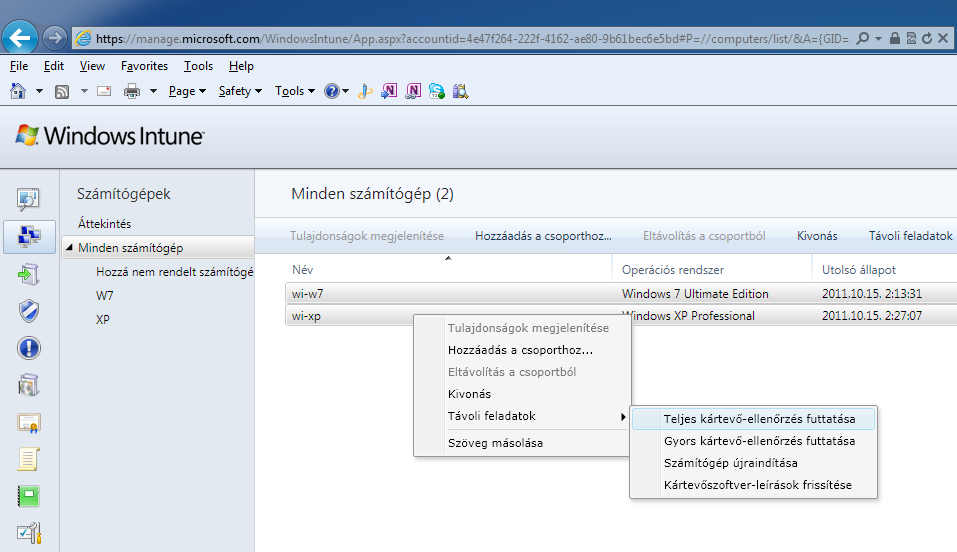Open the View menu
Image resolution: width=957 pixels, height=552 pixels.
click(x=92, y=66)
